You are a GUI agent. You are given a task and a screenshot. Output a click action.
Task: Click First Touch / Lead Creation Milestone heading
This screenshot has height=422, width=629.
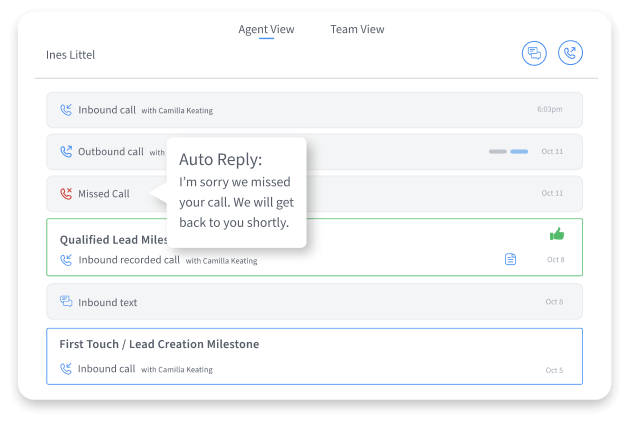[x=159, y=344]
